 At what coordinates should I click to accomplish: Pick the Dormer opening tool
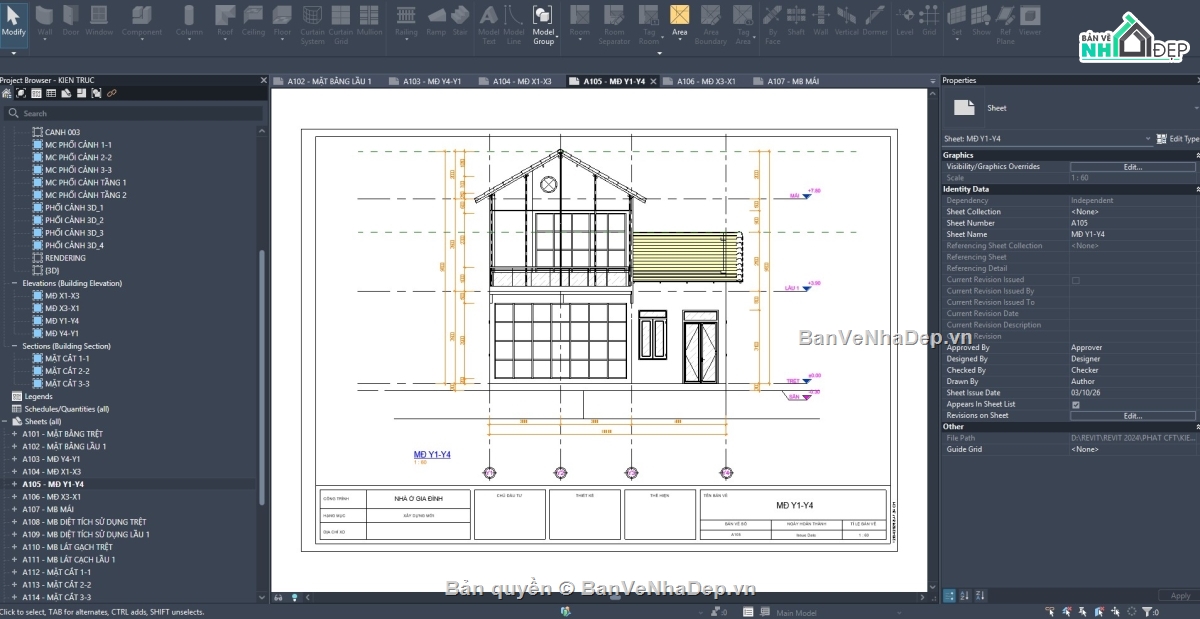pos(875,20)
